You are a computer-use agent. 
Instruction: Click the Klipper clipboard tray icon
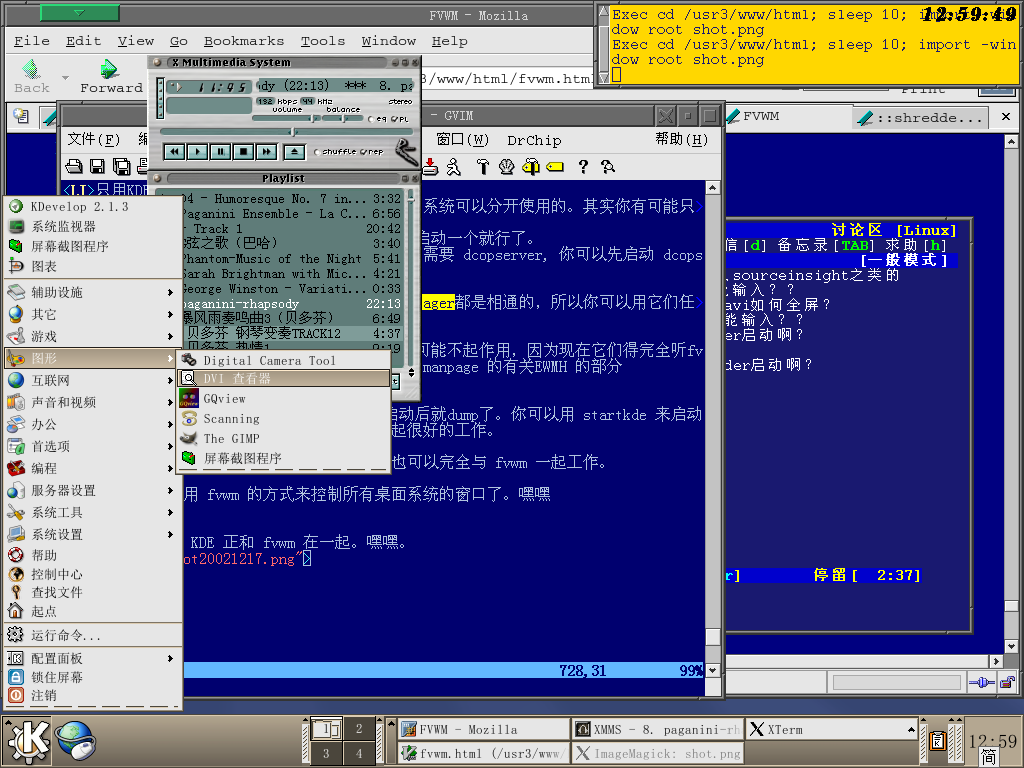tap(938, 741)
